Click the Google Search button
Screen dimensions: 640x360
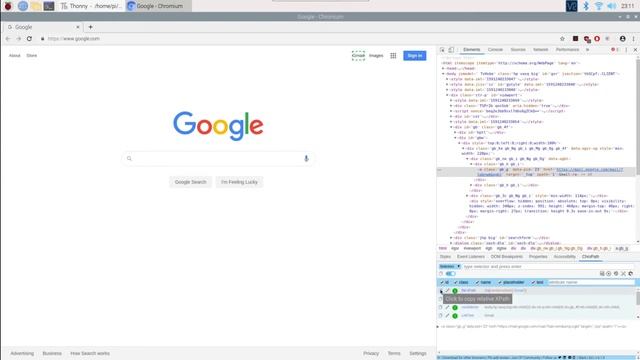[x=191, y=182]
